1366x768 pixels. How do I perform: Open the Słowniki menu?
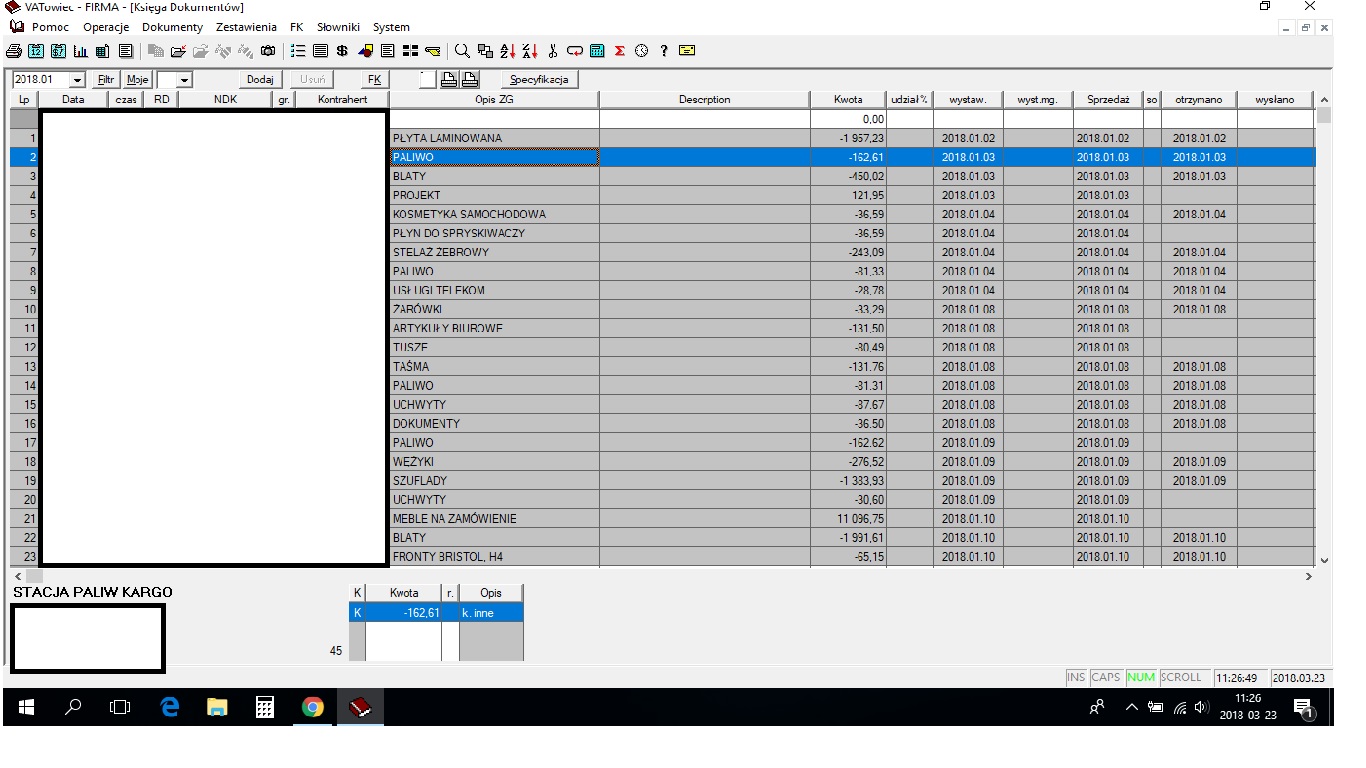click(338, 27)
